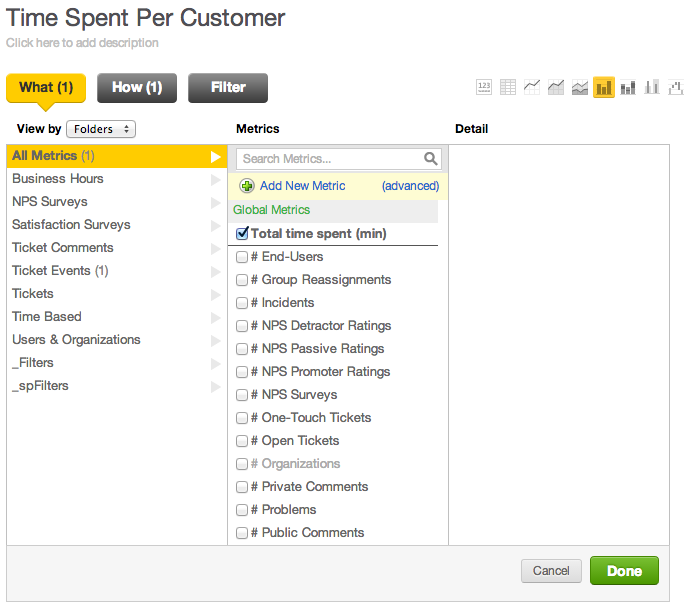Uncheck Total time spent (min) metric
Viewport: 688px width, 608px height.
(242, 233)
